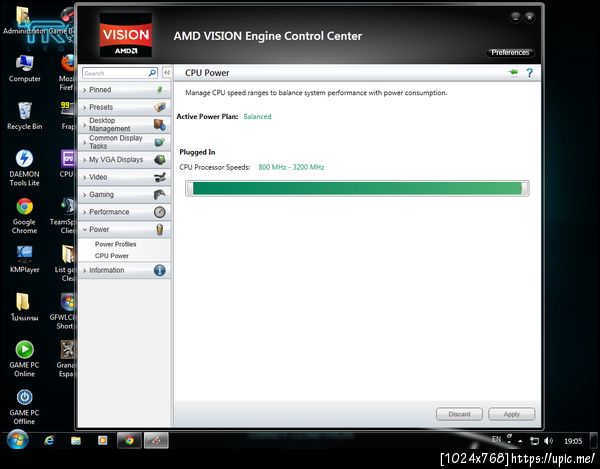Viewport: 600px width, 469px height.
Task: Show hidden tray icons arrow
Action: click(x=520, y=441)
